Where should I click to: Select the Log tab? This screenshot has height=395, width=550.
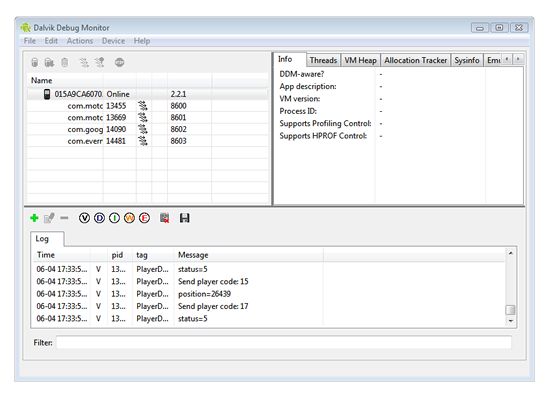point(47,239)
